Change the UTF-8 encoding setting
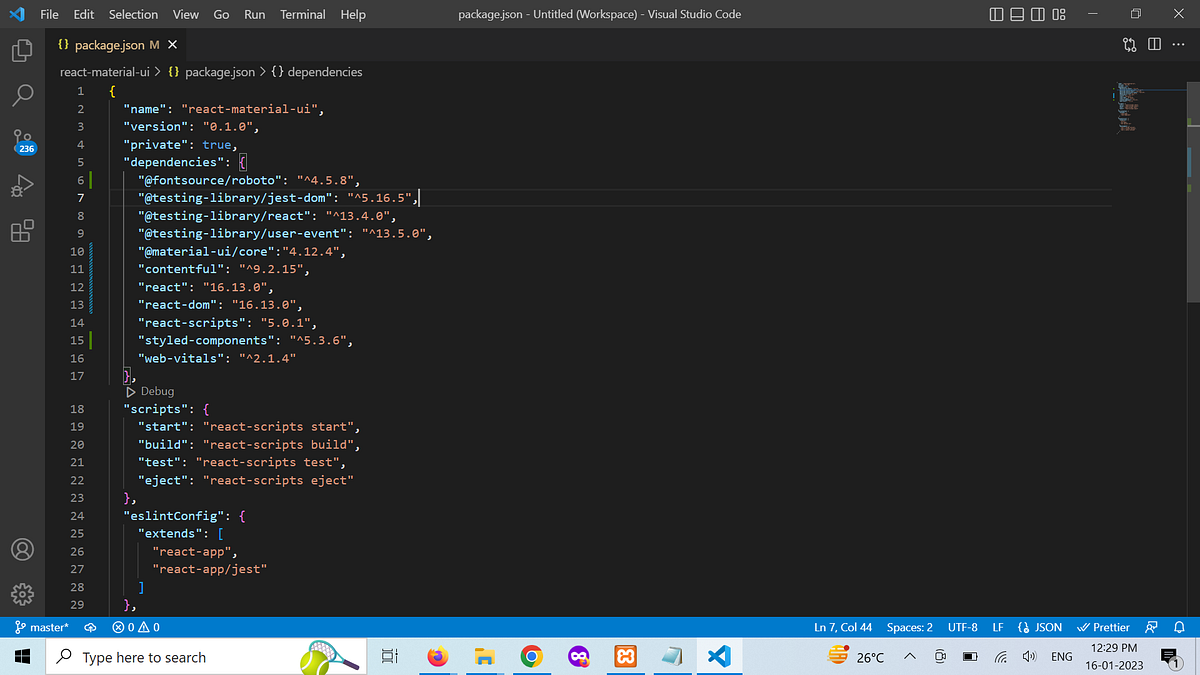The height and width of the screenshot is (675, 1200). coord(962,627)
